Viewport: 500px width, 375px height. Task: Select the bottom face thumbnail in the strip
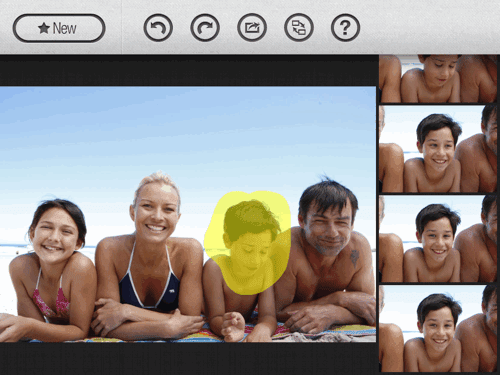(x=438, y=328)
